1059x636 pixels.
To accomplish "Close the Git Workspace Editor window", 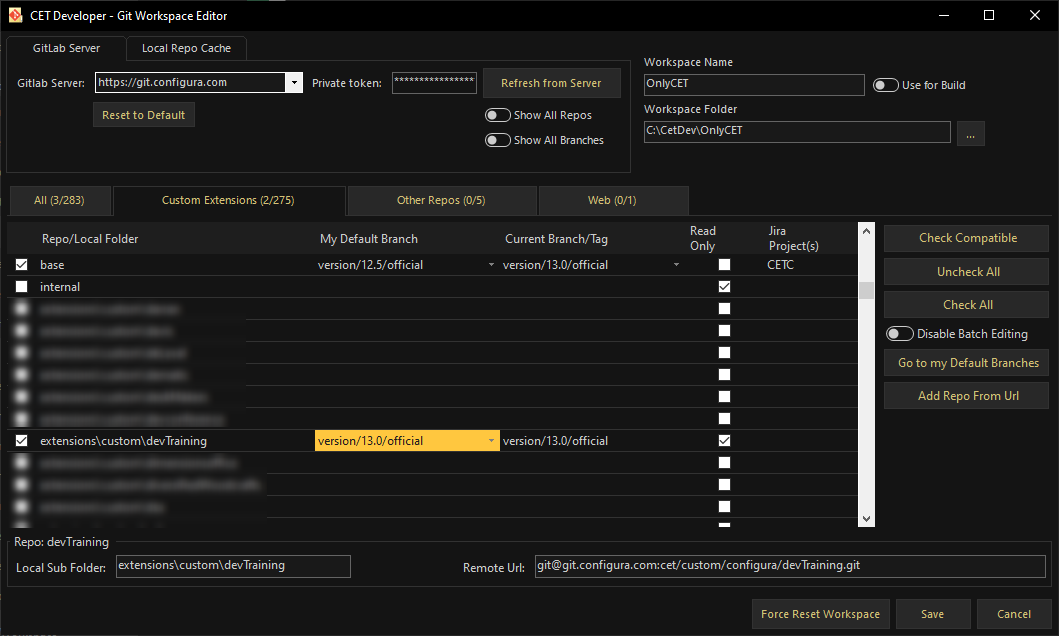I will pyautogui.click(x=1035, y=16).
